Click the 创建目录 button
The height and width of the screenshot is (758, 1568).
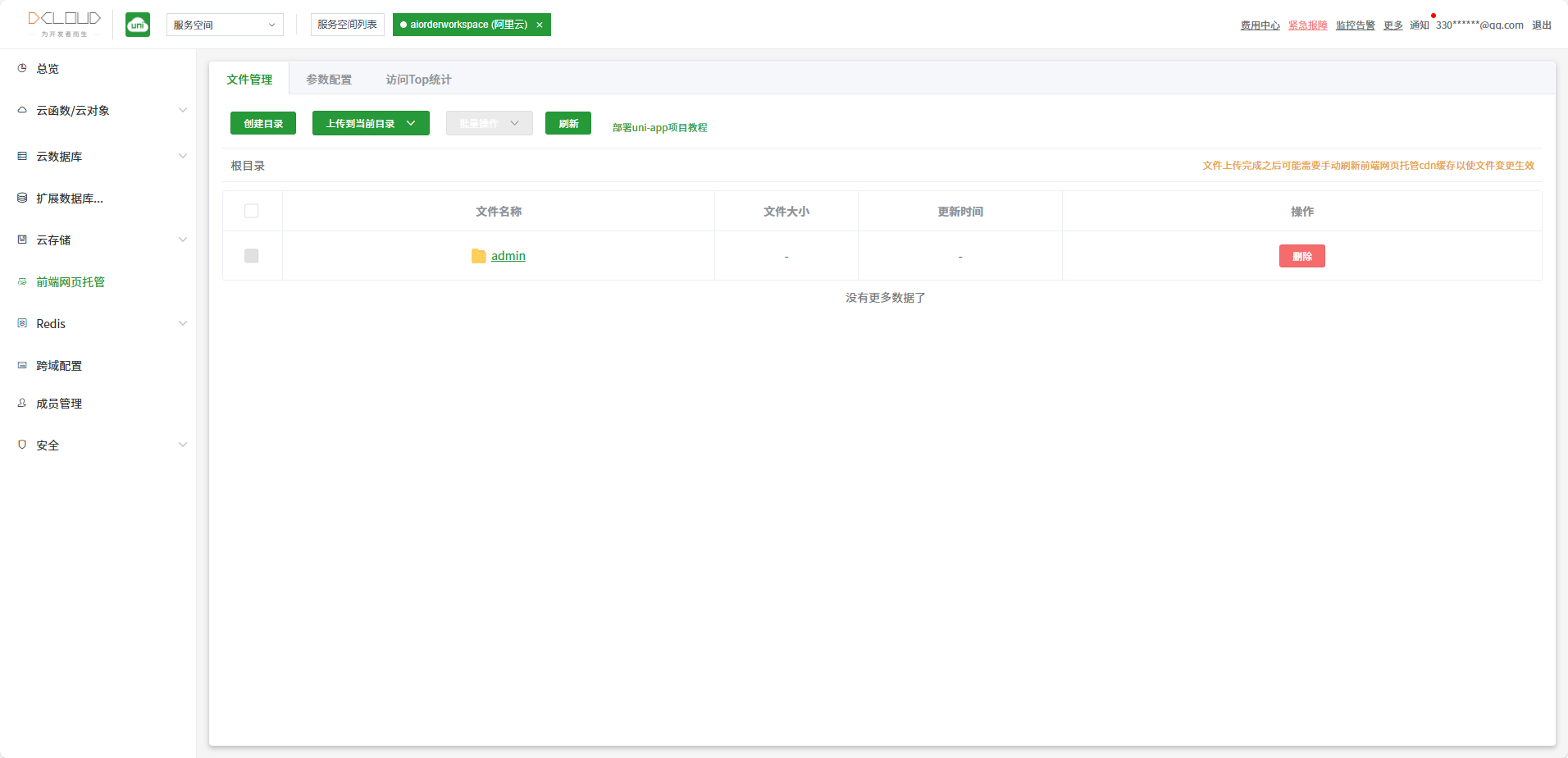pos(263,124)
